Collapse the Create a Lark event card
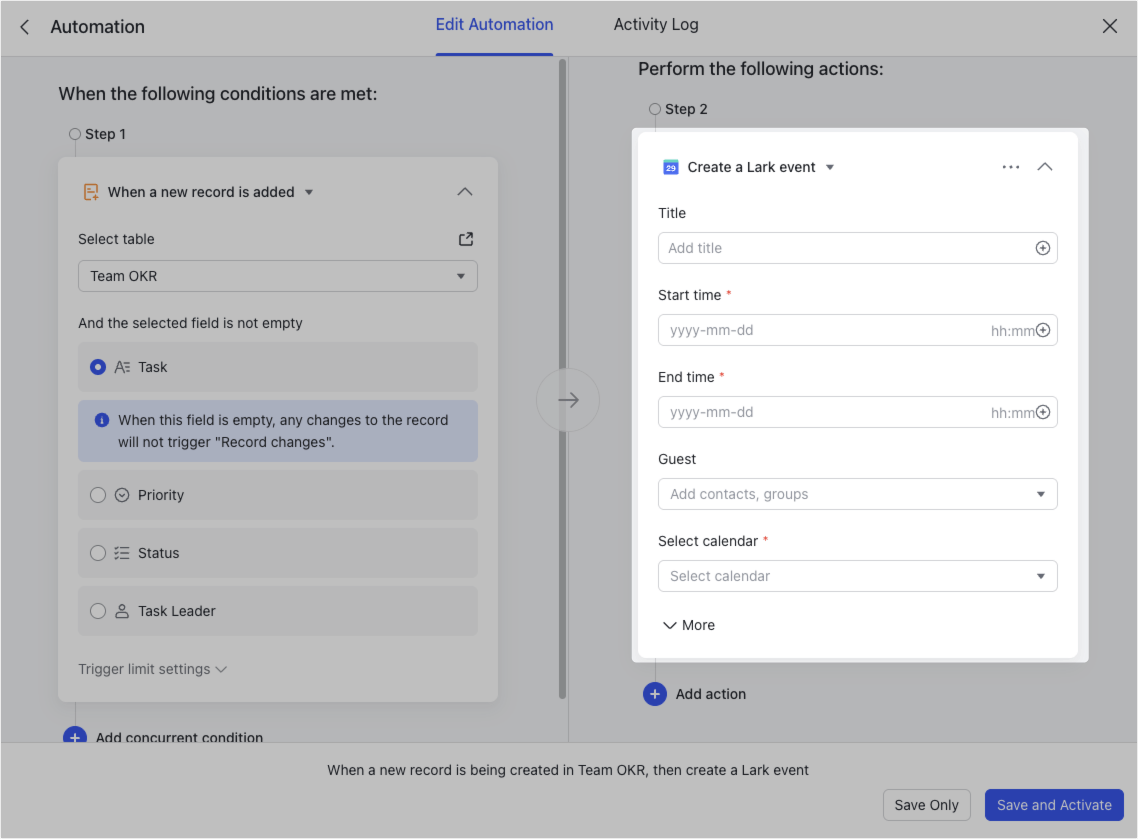The height and width of the screenshot is (839, 1138). [1044, 167]
